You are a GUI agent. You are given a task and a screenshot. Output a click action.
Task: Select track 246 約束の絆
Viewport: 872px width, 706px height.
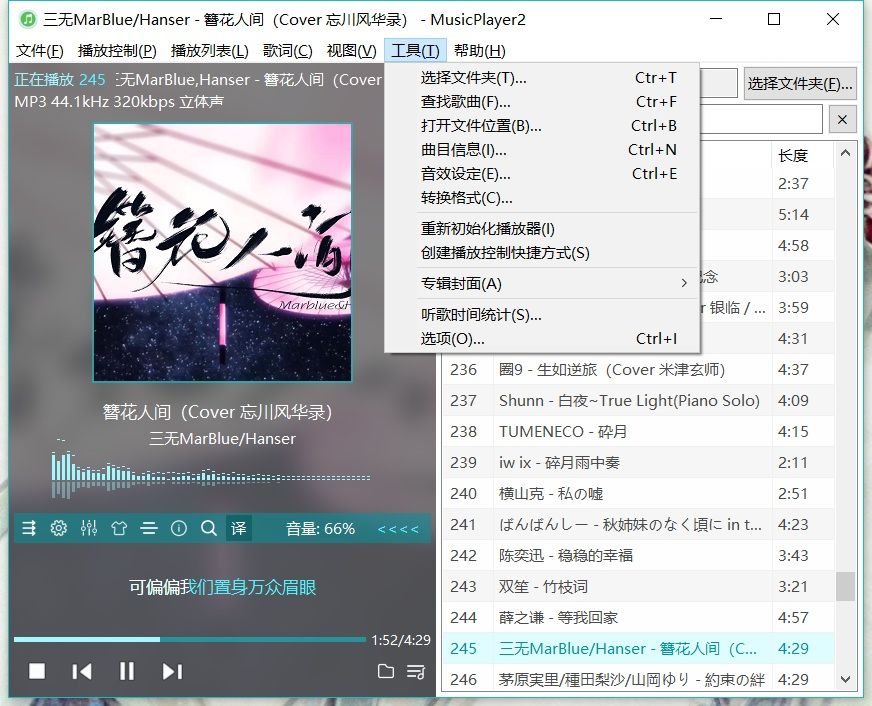pyautogui.click(x=638, y=679)
